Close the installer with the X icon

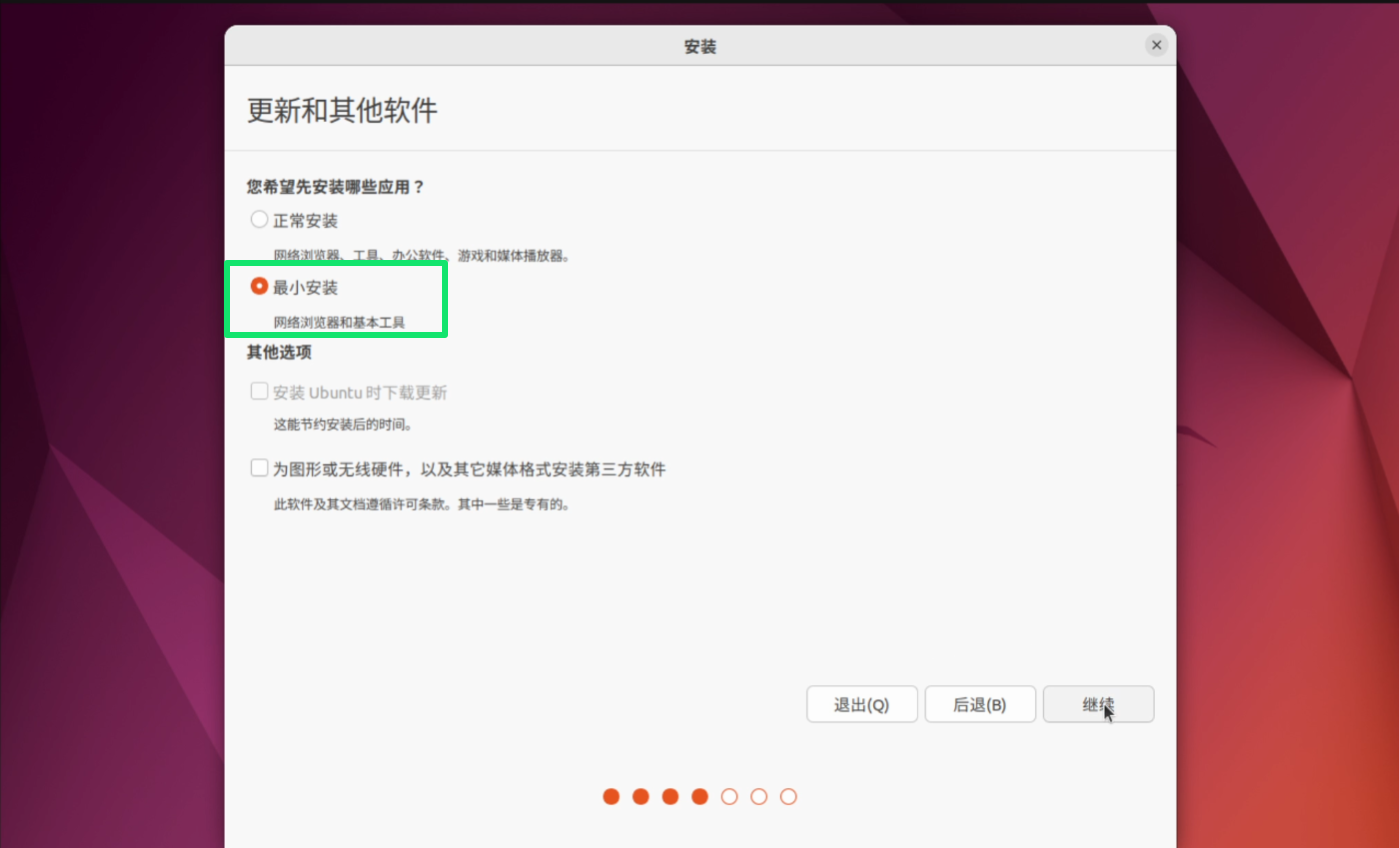pyautogui.click(x=1156, y=46)
